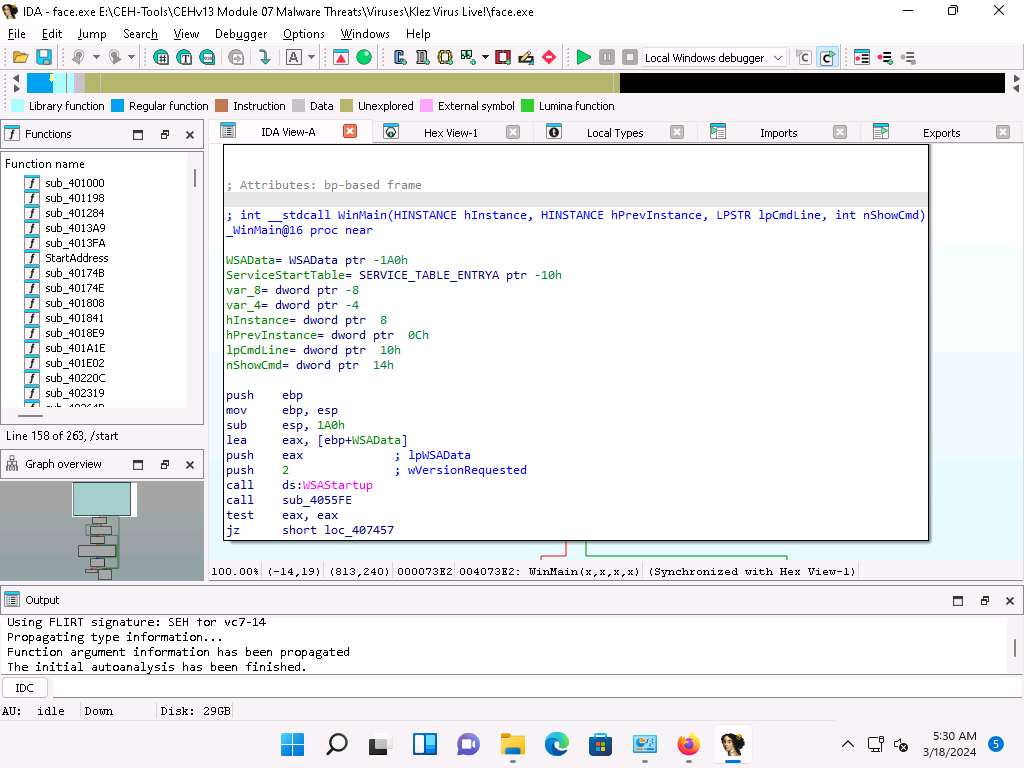Switch to the Imports tab
1024x768 pixels.
778,132
